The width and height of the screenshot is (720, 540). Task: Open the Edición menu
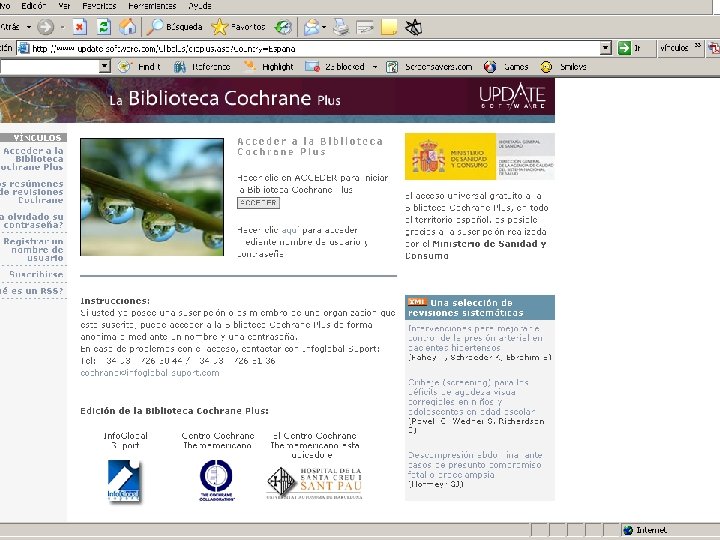pyautogui.click(x=34, y=6)
